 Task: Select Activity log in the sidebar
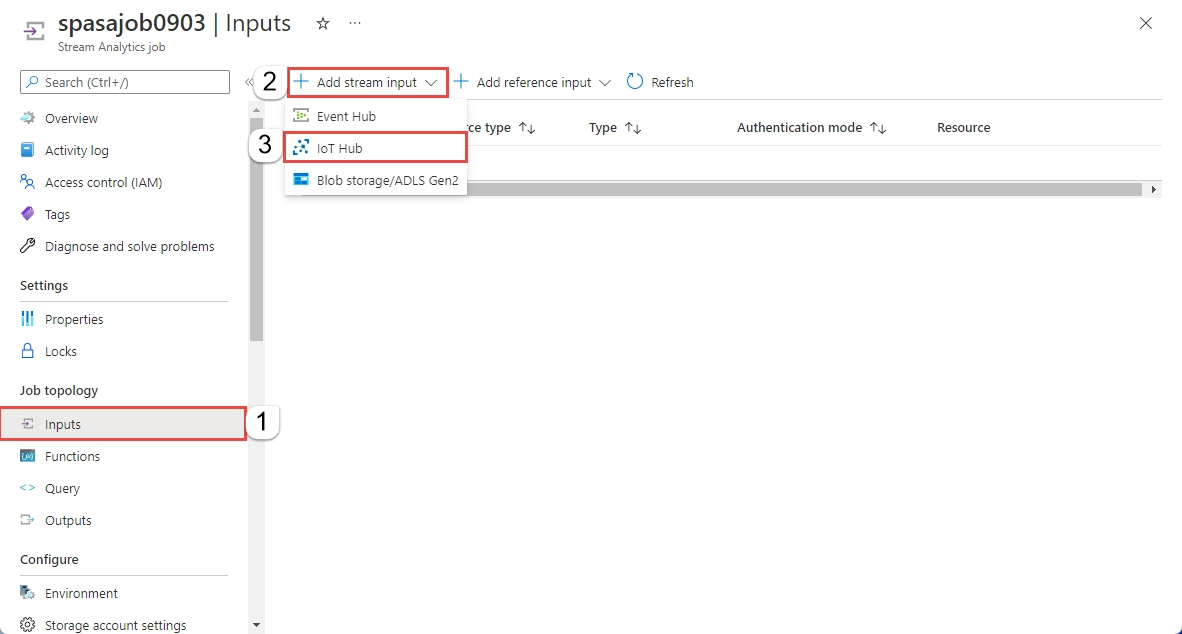75,150
